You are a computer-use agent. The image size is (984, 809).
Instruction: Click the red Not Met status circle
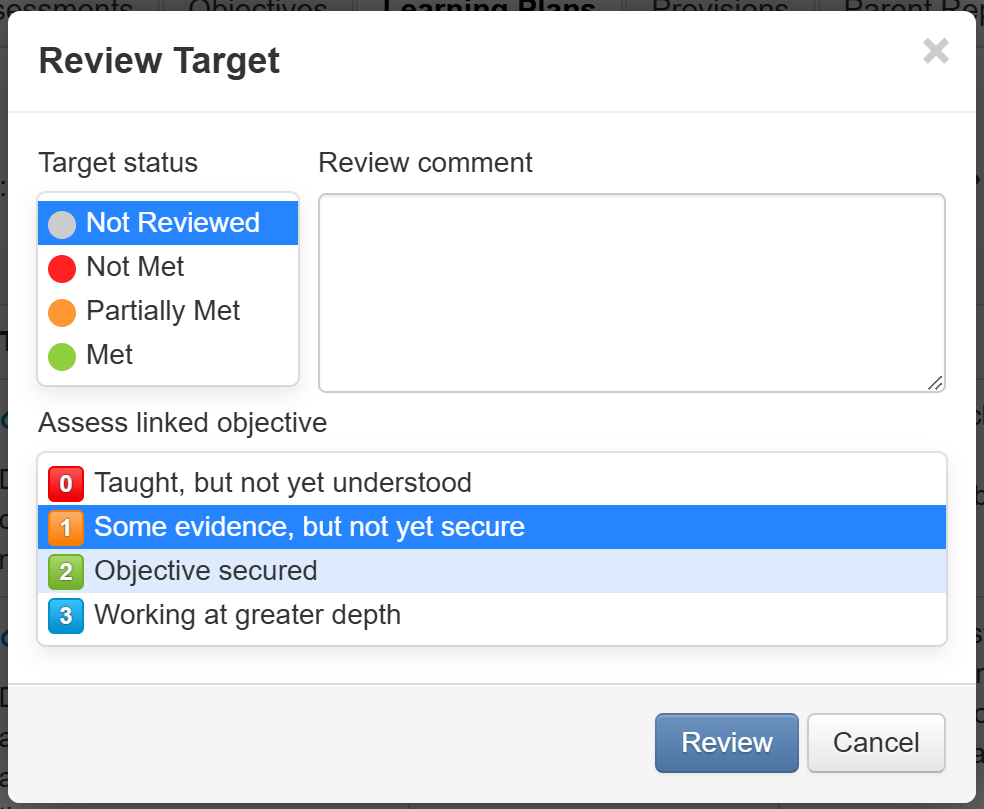pos(62,268)
